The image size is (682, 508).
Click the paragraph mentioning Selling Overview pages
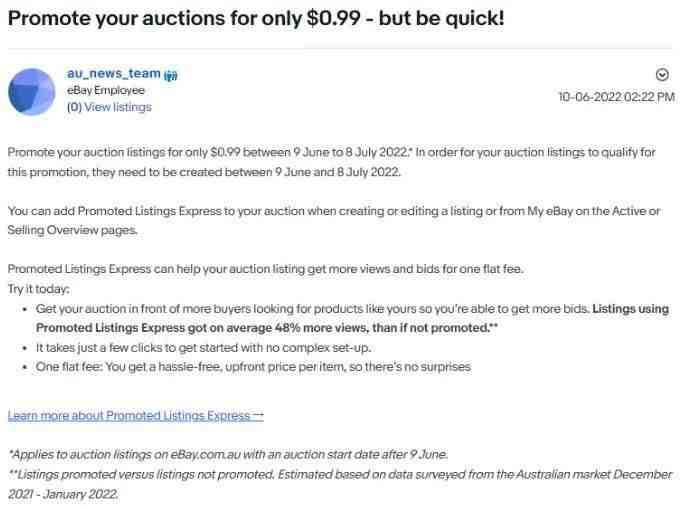click(x=334, y=221)
